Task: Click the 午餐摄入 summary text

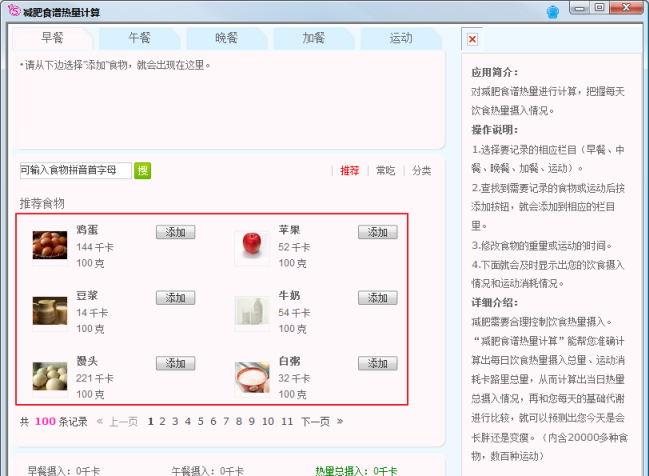Action: click(x=208, y=471)
